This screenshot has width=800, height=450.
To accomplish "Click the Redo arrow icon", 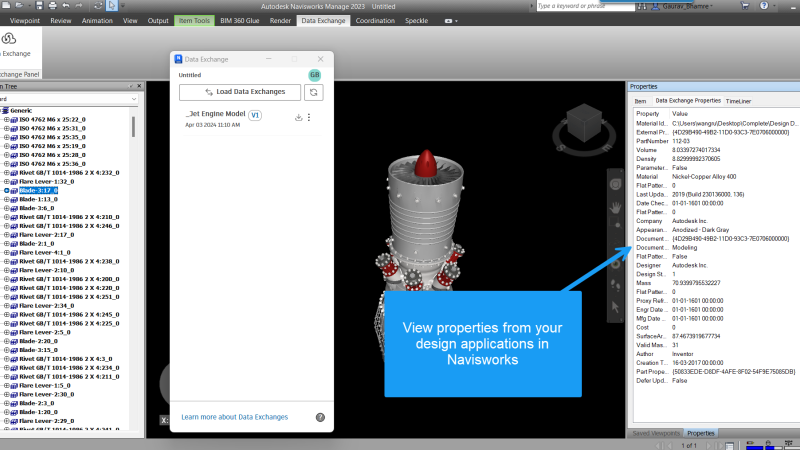I will (79, 6).
